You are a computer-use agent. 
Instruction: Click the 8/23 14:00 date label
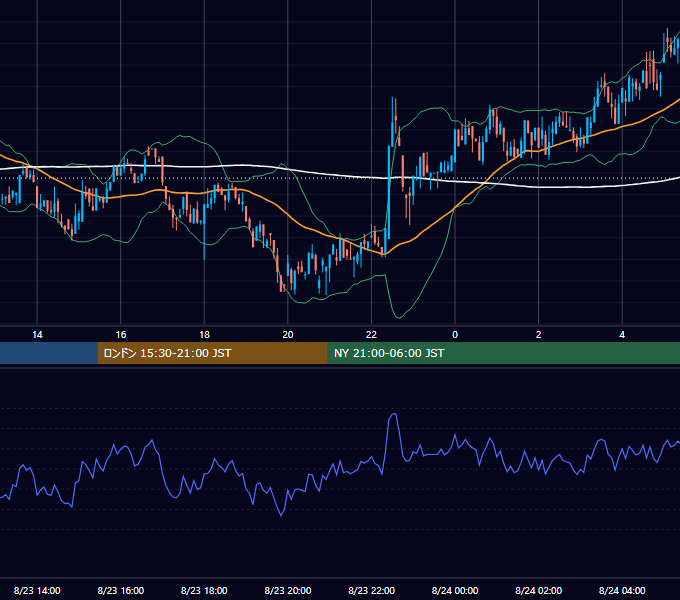[x=37, y=590]
